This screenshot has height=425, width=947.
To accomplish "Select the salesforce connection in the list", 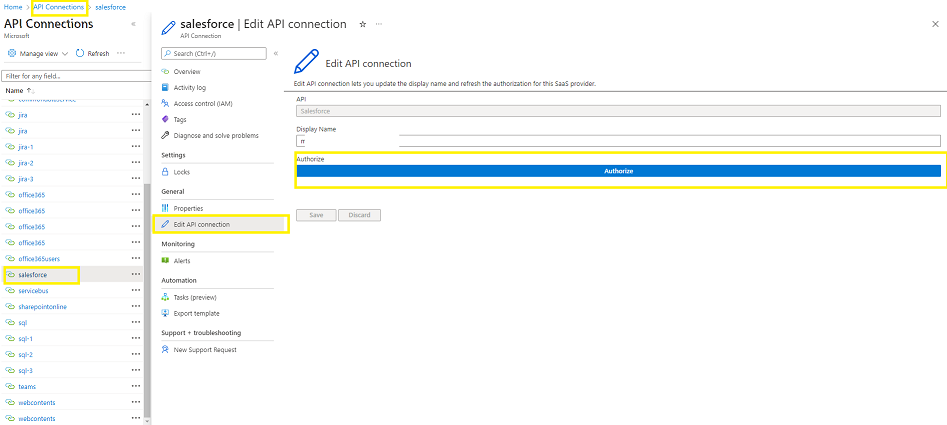I will pos(33,275).
